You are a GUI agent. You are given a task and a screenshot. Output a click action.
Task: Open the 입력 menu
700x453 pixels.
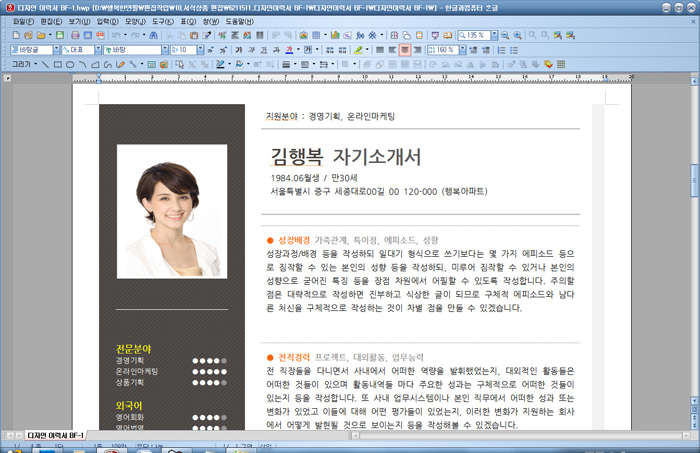108,21
